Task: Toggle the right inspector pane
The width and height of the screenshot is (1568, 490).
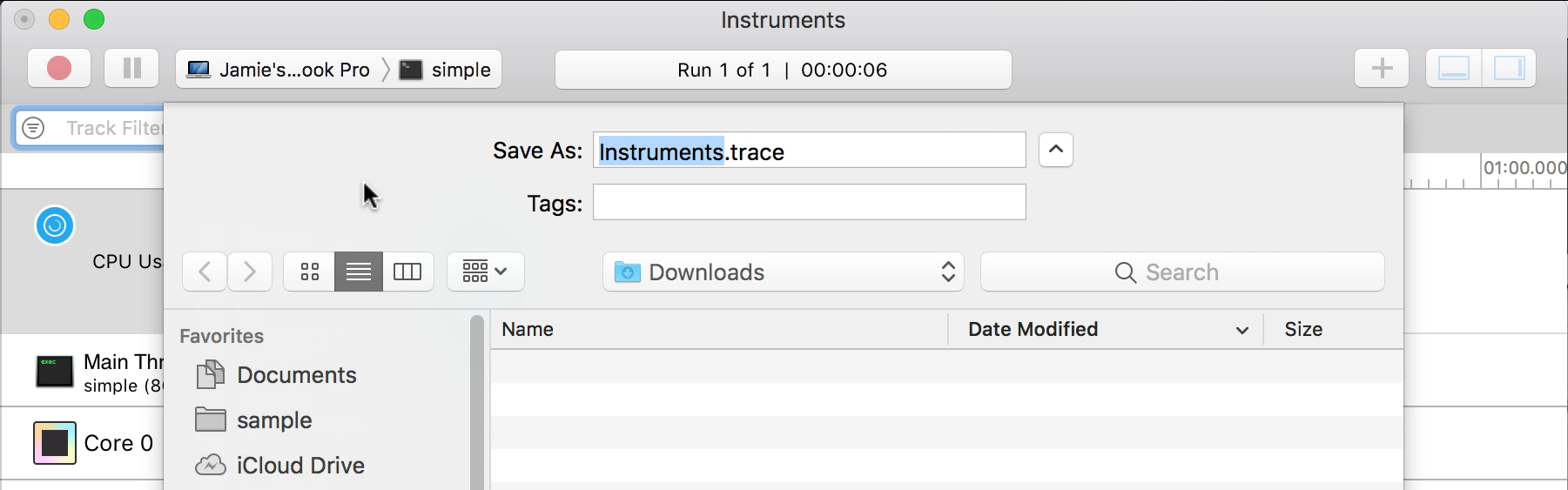Action: 1509,69
